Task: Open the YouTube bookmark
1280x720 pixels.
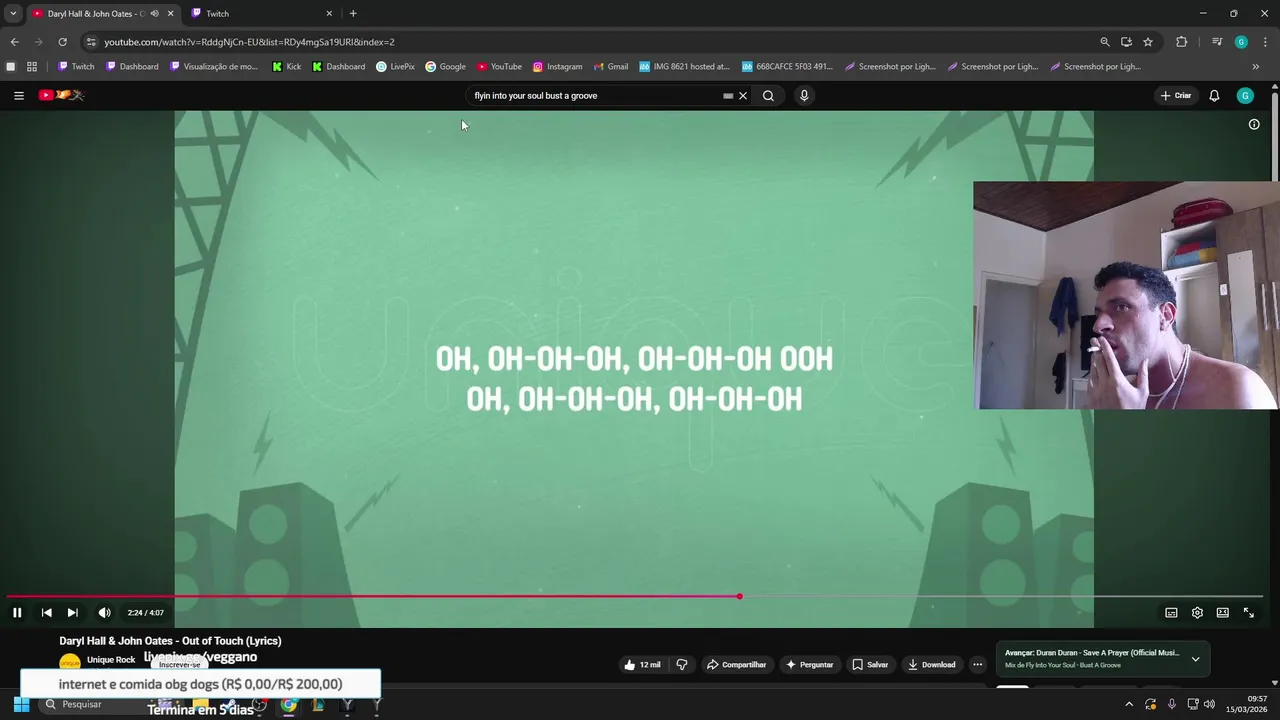Action: pos(499,67)
